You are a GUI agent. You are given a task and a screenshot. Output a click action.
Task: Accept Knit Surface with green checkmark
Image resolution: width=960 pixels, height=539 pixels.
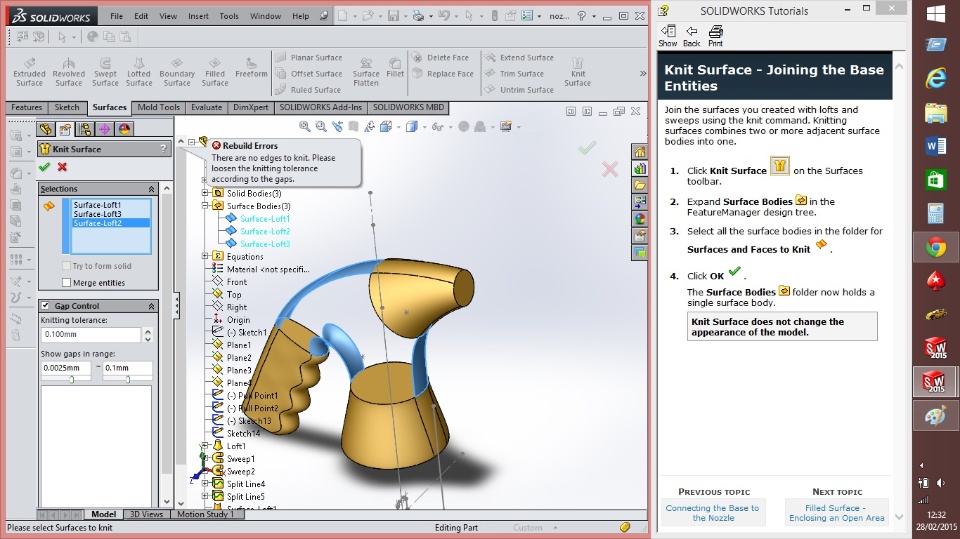(44, 167)
